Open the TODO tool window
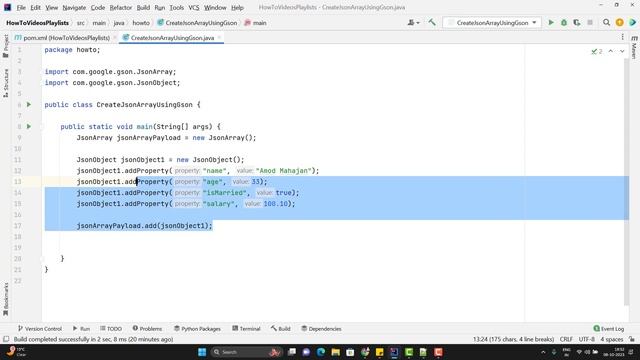The width and height of the screenshot is (640, 360). click(111, 329)
